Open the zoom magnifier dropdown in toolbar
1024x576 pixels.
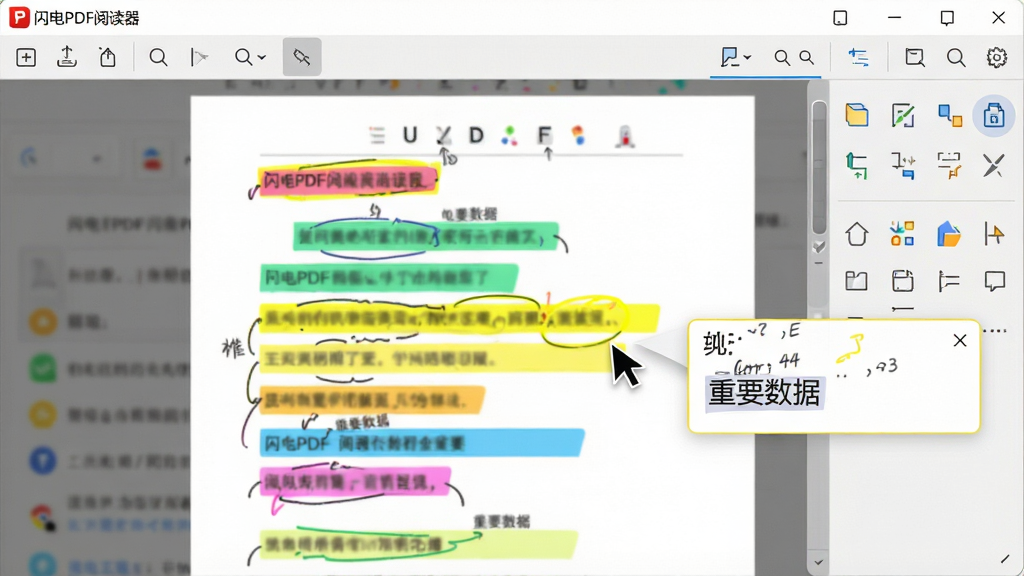coord(250,57)
